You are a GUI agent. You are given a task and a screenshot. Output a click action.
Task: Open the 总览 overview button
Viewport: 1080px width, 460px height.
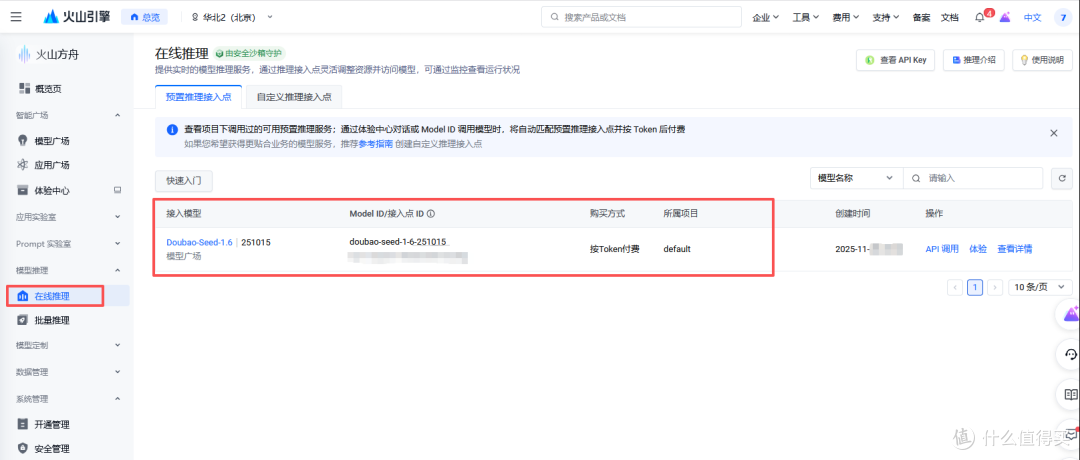click(144, 17)
